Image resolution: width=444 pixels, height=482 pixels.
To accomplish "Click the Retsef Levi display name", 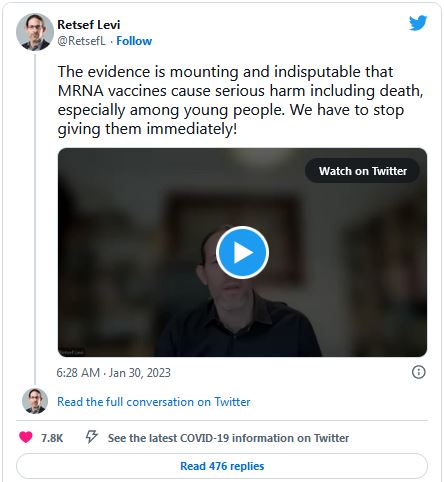I will [x=89, y=25].
